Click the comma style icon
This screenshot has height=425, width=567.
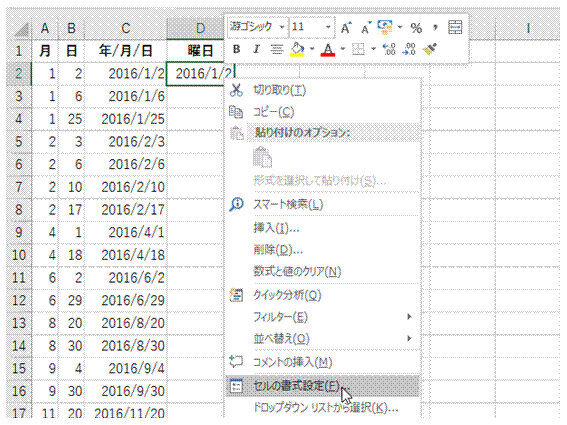click(x=435, y=27)
